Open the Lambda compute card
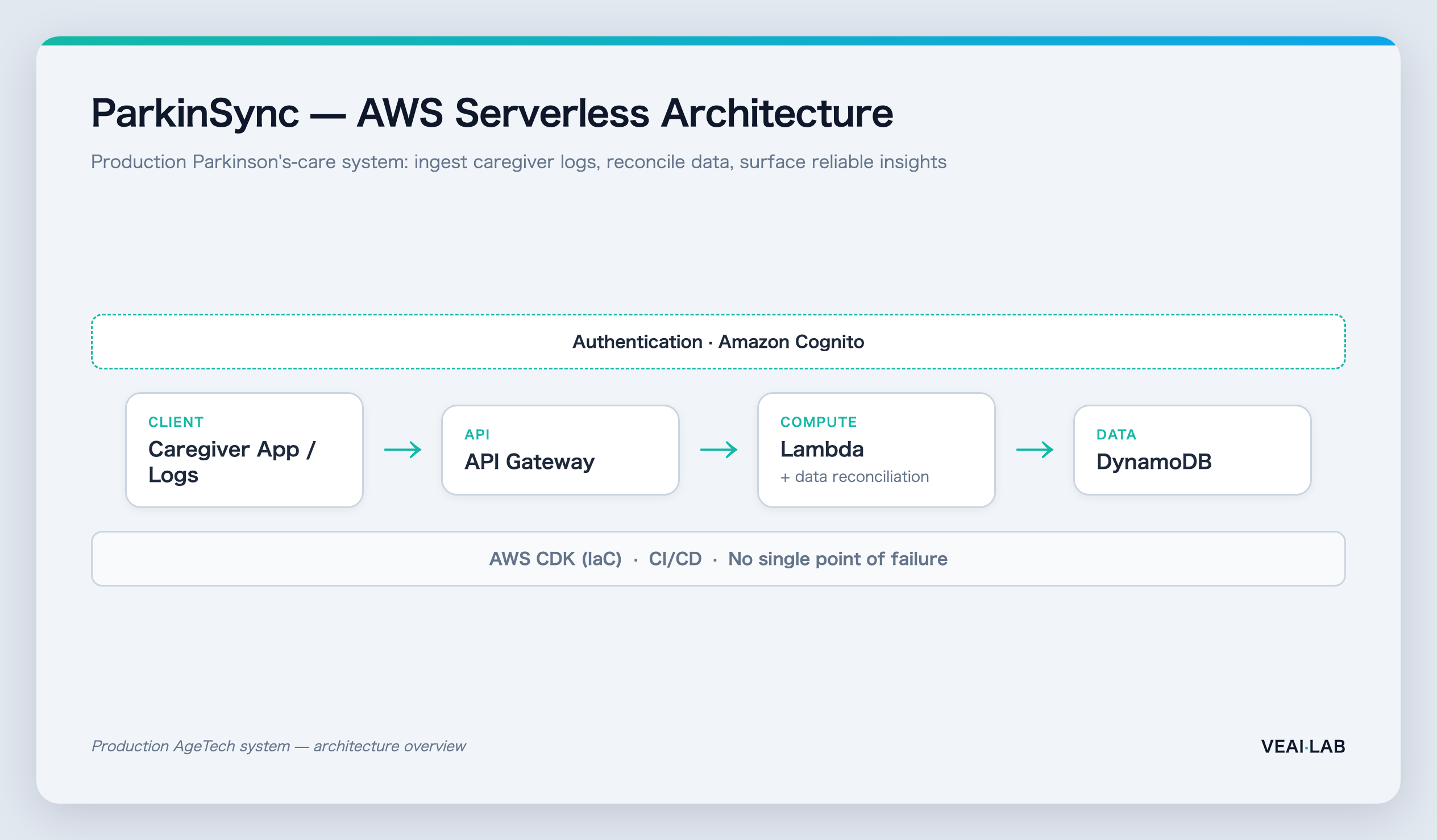The width and height of the screenshot is (1437, 840). pos(876,450)
